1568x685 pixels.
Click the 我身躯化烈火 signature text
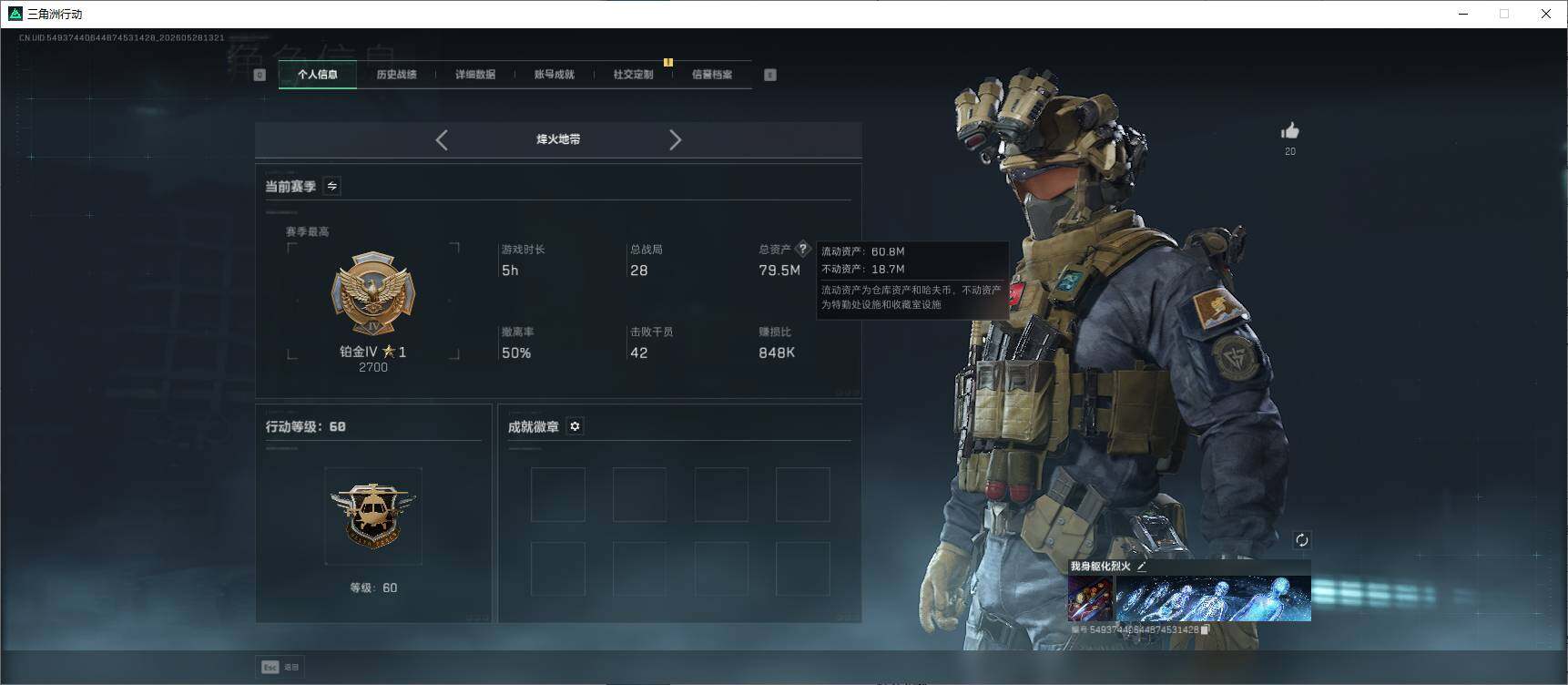(1101, 567)
